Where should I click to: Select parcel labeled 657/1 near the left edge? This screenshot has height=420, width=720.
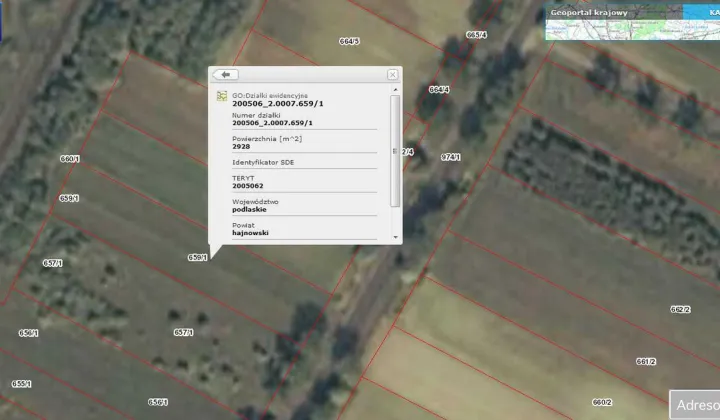tap(53, 263)
